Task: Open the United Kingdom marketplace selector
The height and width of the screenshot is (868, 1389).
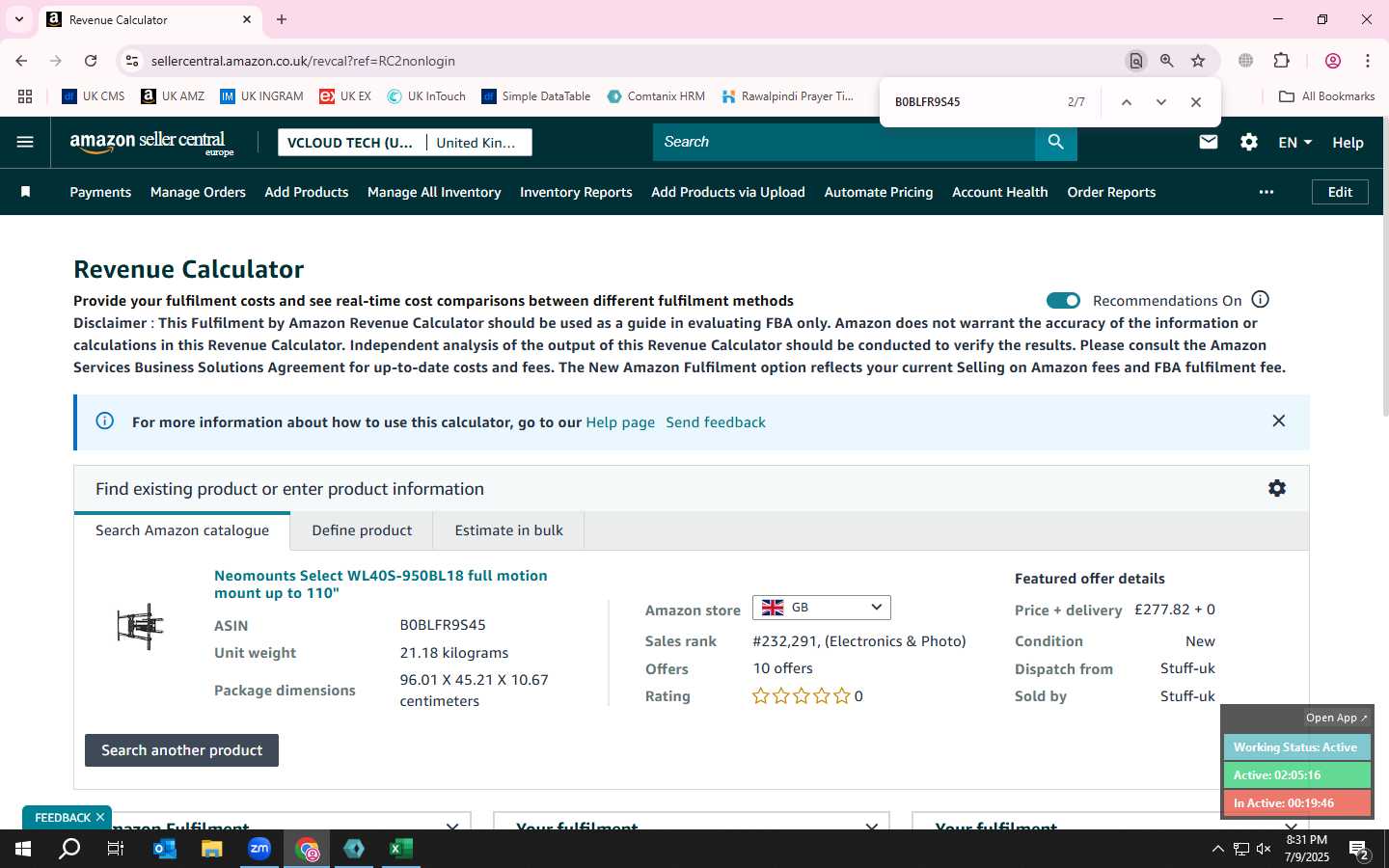Action: pyautogui.click(x=478, y=143)
